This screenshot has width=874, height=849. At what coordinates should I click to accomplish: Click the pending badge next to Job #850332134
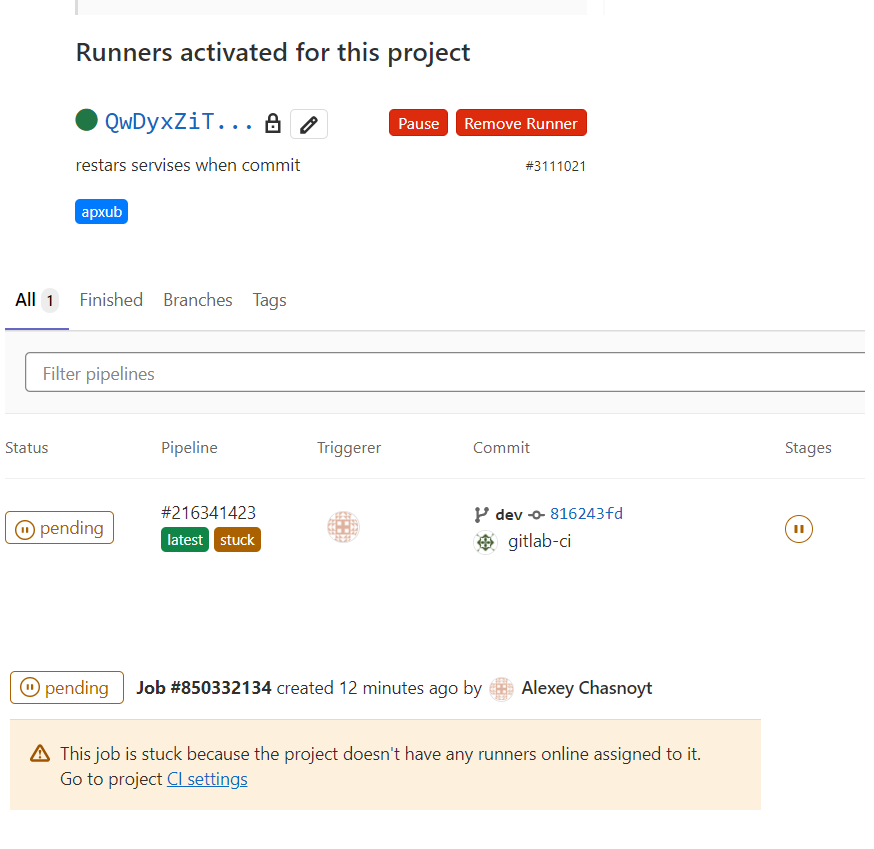tap(67, 687)
